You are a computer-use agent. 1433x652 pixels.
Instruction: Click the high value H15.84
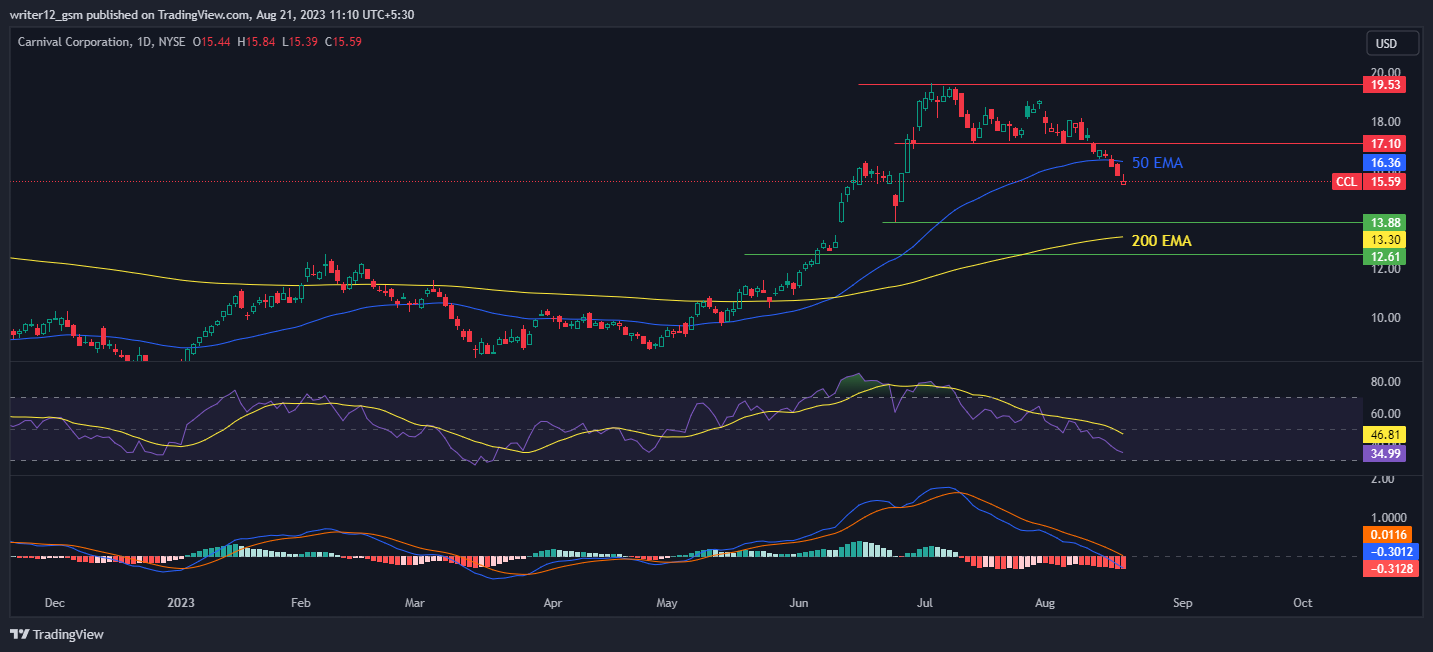257,42
